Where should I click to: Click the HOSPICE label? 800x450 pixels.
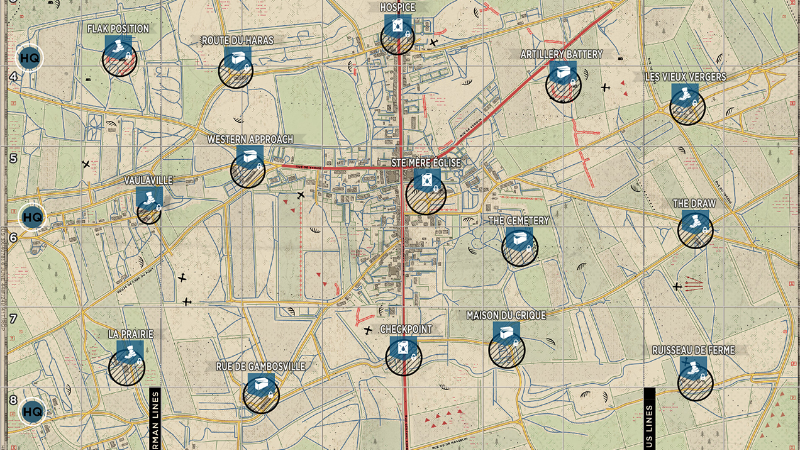pos(397,8)
